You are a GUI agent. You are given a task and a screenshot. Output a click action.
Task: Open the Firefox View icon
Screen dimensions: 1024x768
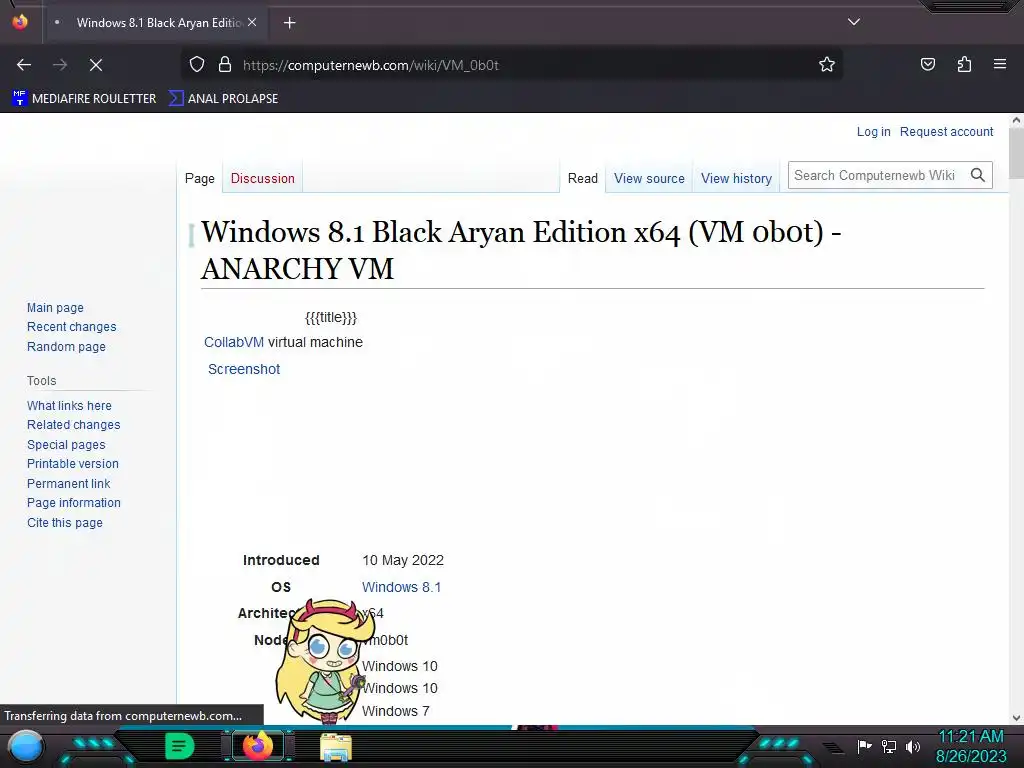tap(20, 22)
